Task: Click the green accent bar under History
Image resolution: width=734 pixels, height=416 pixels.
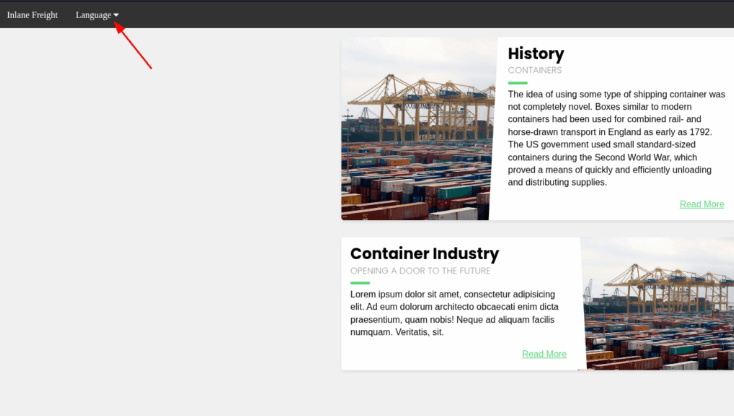Action: 517,83
